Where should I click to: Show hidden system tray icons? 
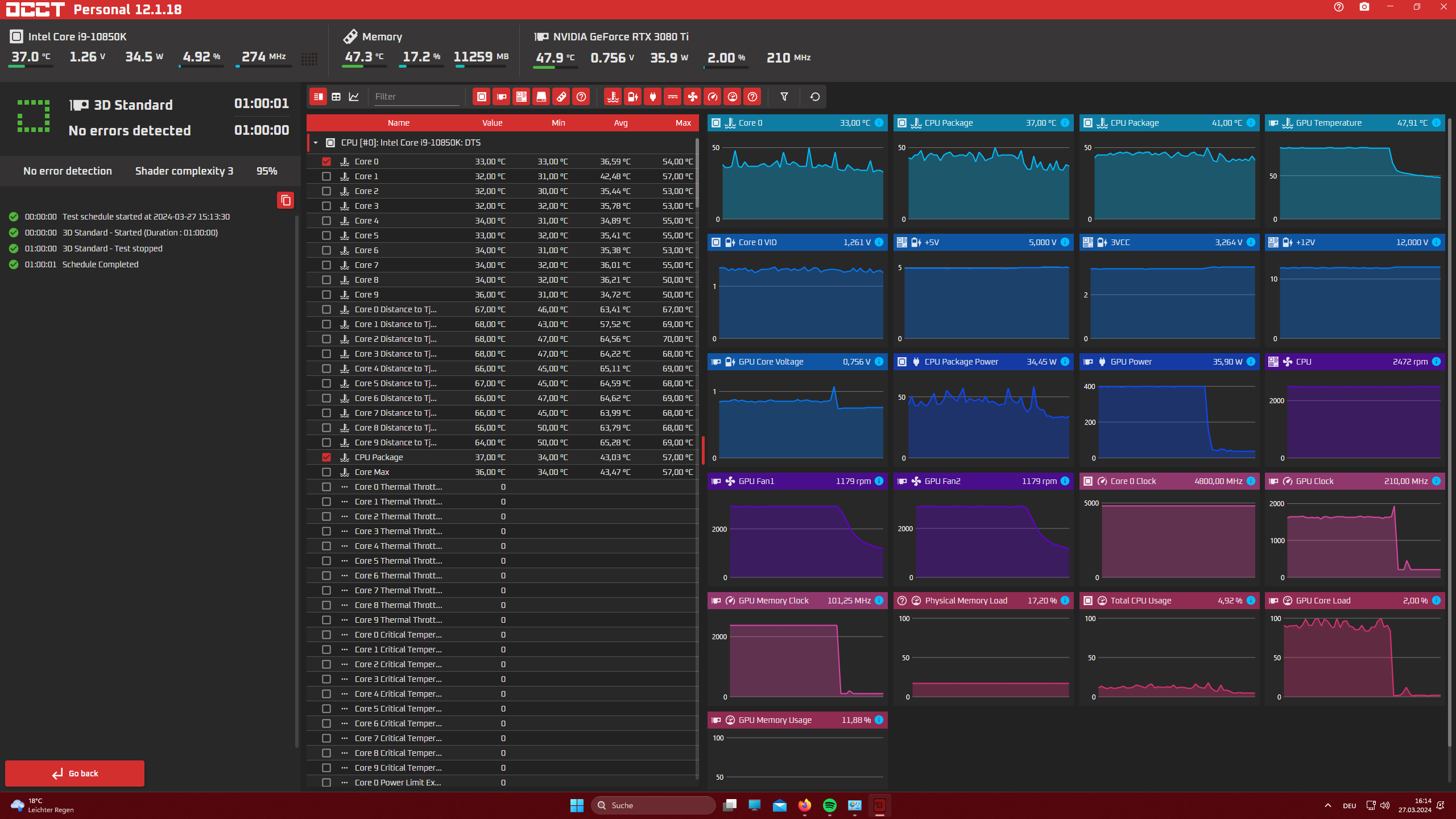tap(1327, 805)
